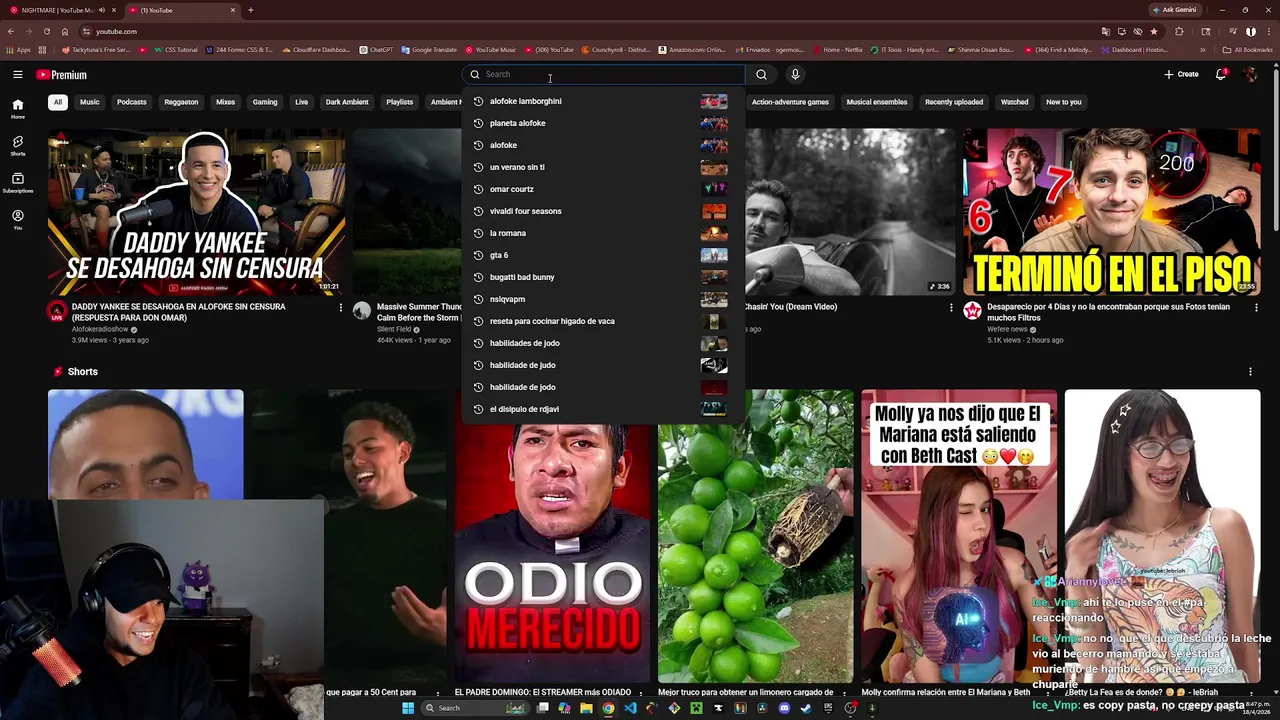The image size is (1280, 720).
Task: Select the Live filter chip
Action: click(x=301, y=102)
